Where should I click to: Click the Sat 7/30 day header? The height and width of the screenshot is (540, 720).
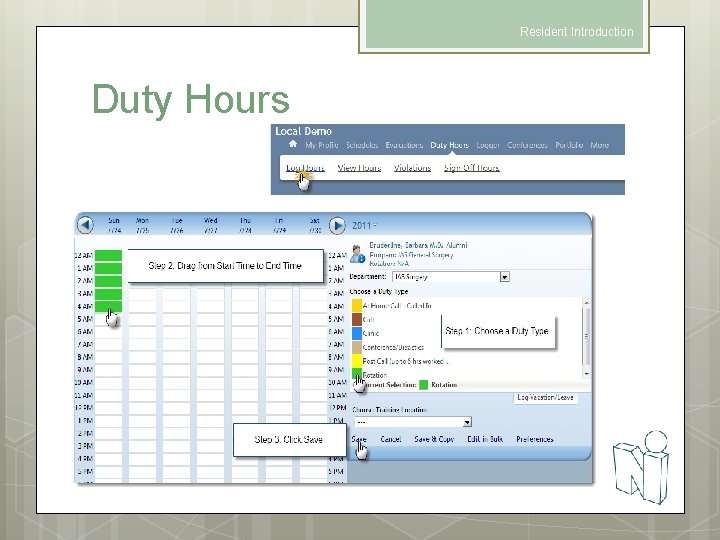pos(315,225)
